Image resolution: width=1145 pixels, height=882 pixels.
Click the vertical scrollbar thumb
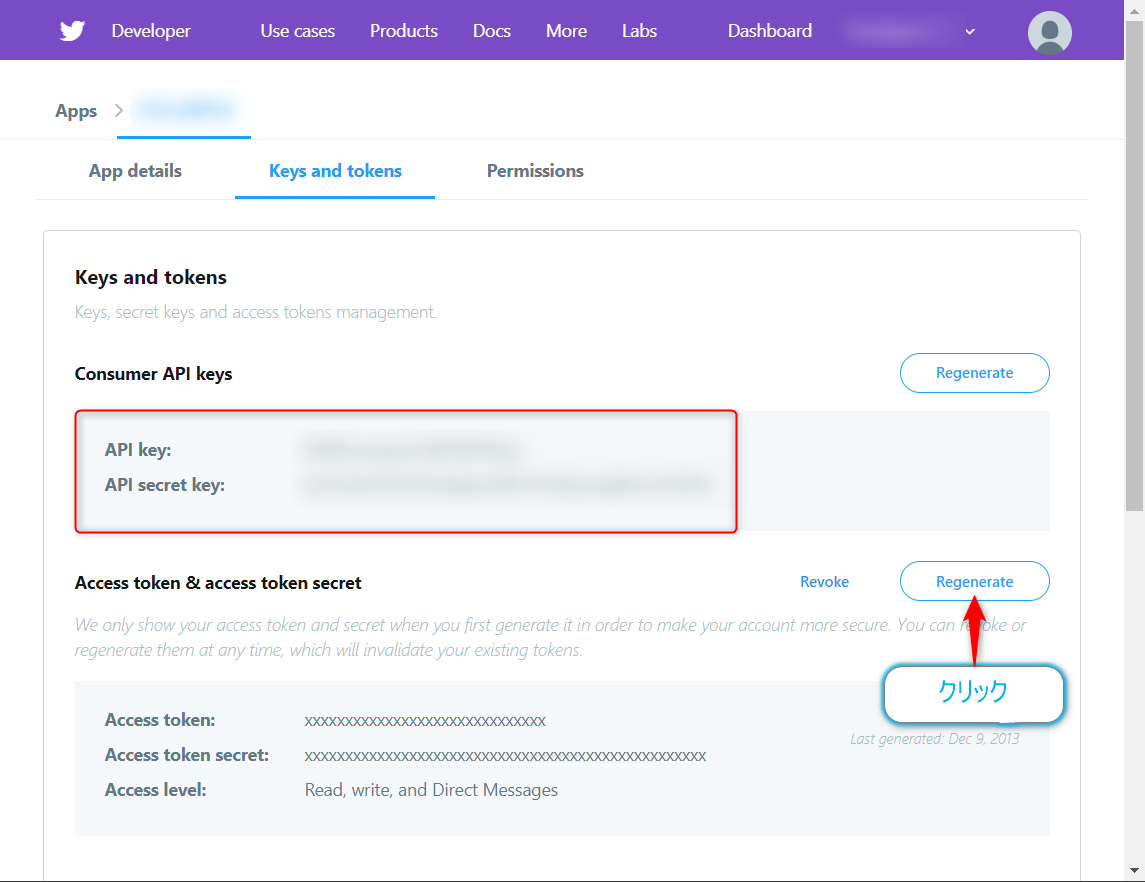(x=1134, y=266)
